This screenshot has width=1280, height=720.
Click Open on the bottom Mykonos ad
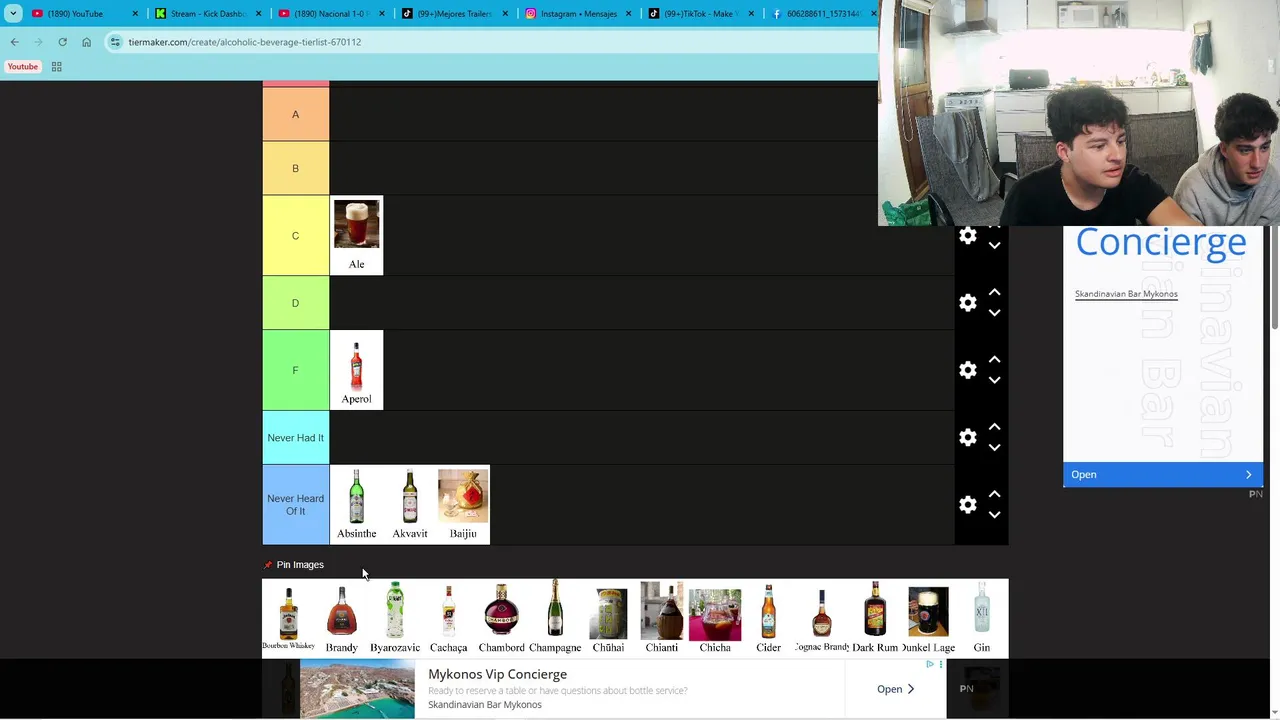[x=895, y=689]
